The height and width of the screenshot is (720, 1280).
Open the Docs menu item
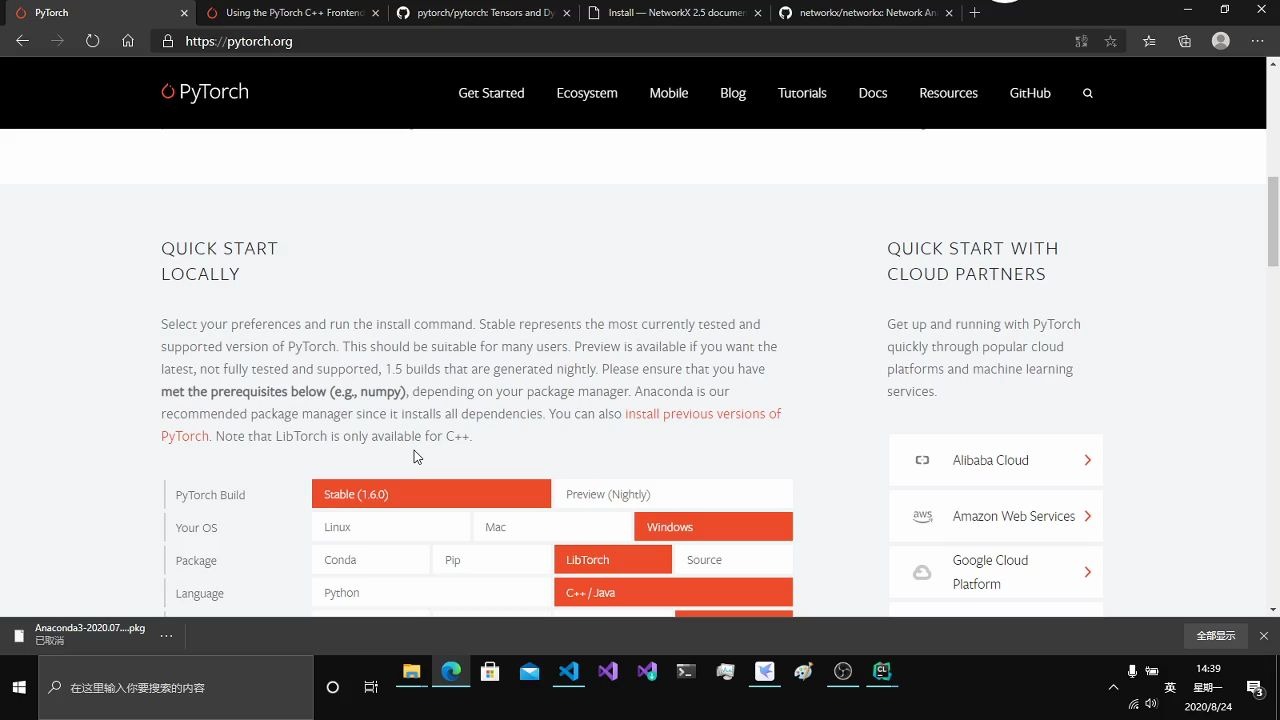873,93
